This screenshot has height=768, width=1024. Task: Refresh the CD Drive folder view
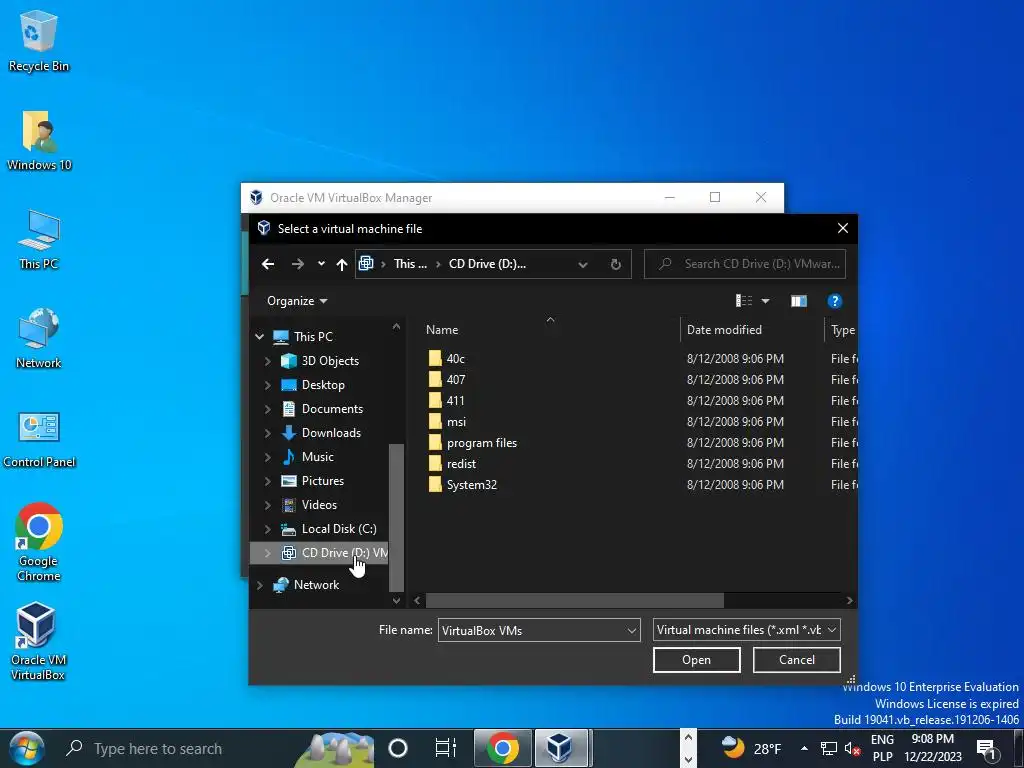click(615, 264)
